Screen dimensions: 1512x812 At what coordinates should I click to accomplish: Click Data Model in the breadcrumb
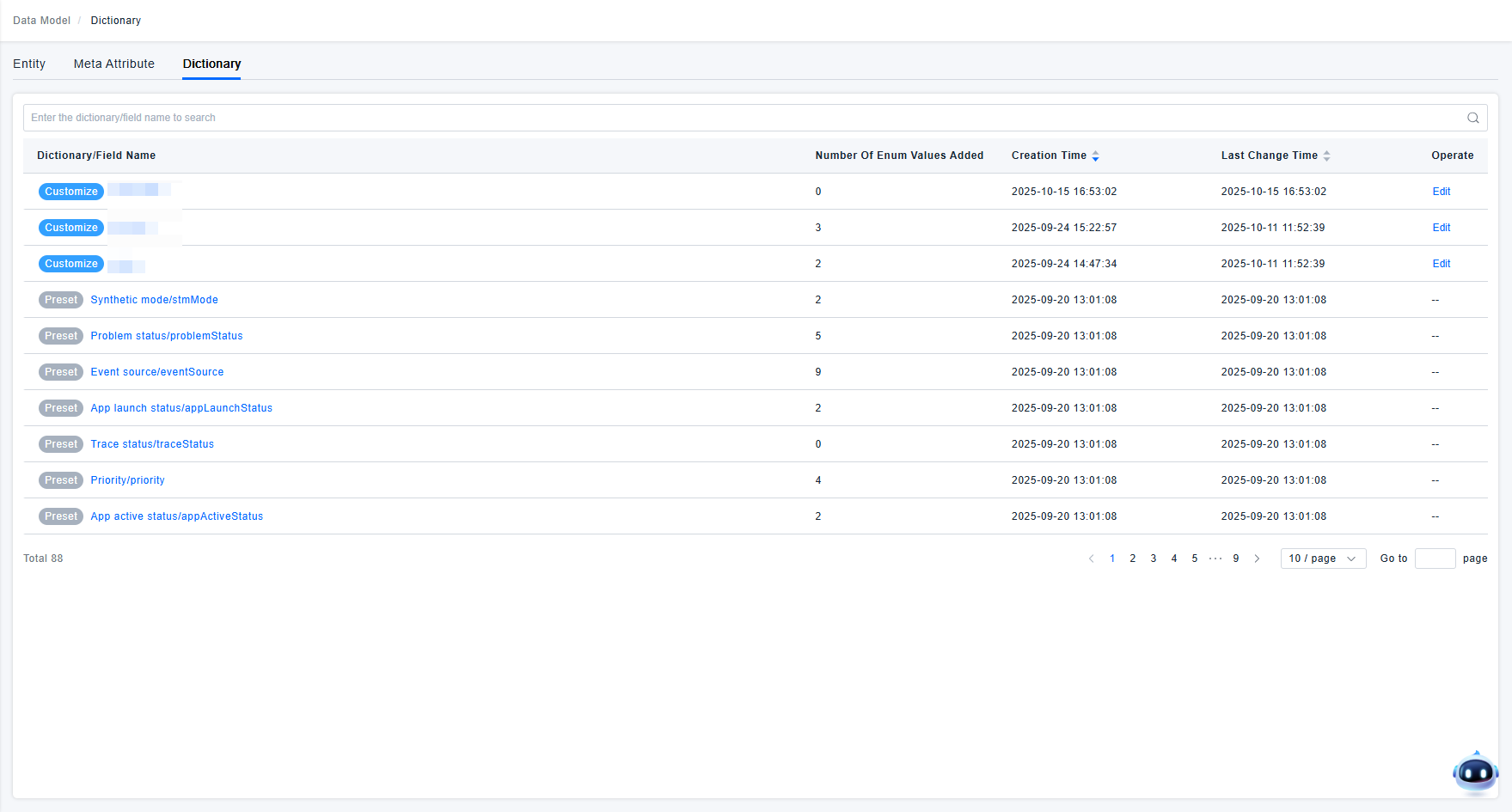tap(41, 21)
